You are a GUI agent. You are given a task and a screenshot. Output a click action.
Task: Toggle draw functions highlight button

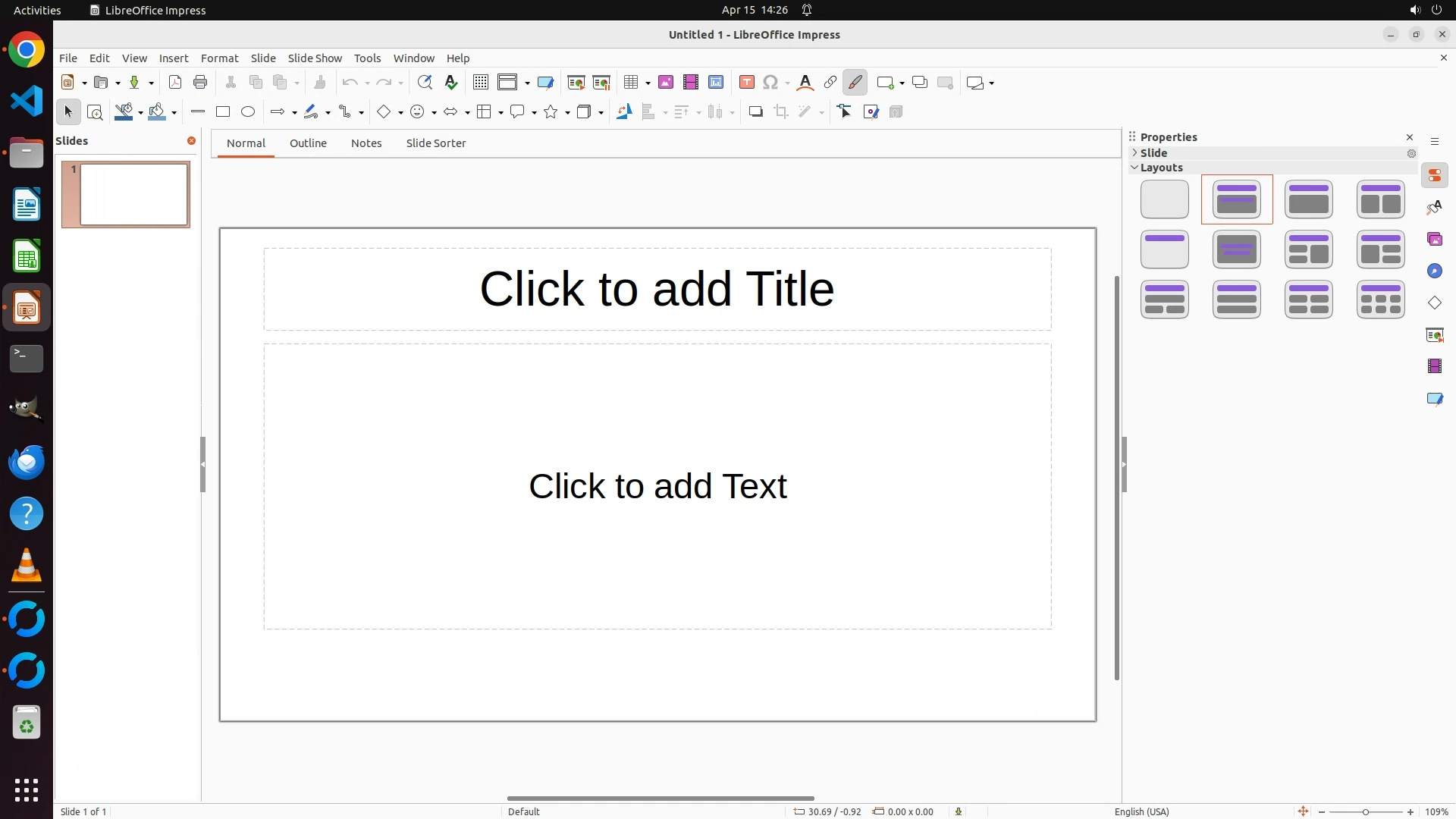click(x=855, y=83)
